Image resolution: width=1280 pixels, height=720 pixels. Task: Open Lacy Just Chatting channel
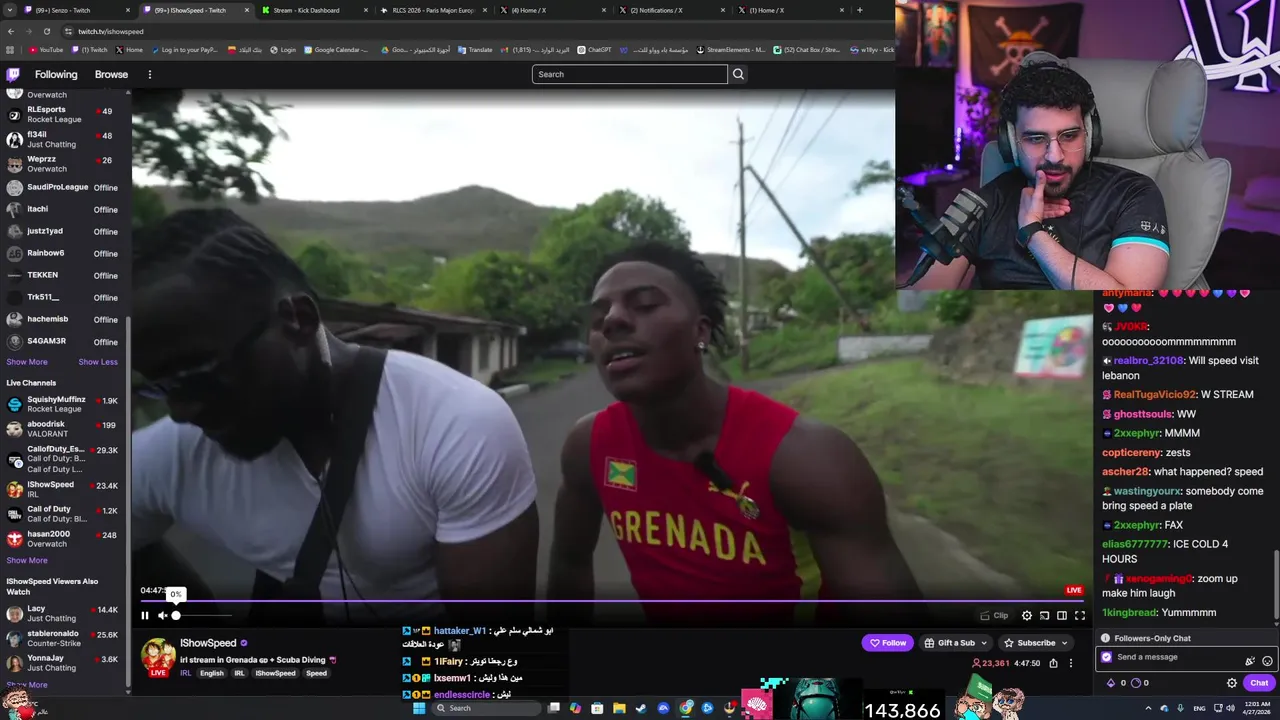(x=62, y=613)
